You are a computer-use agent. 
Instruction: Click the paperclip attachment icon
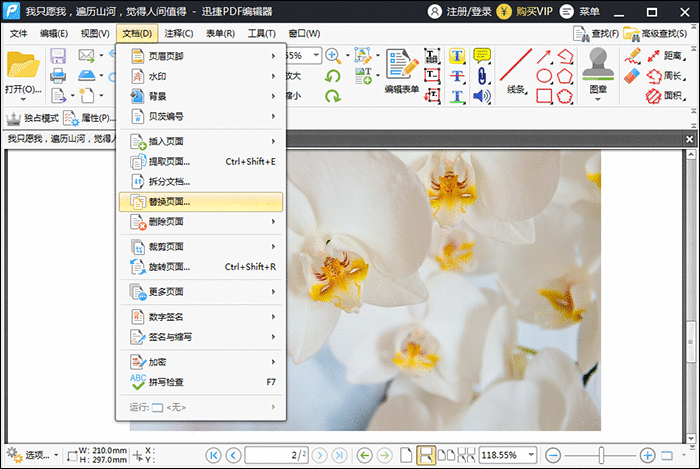pos(481,76)
